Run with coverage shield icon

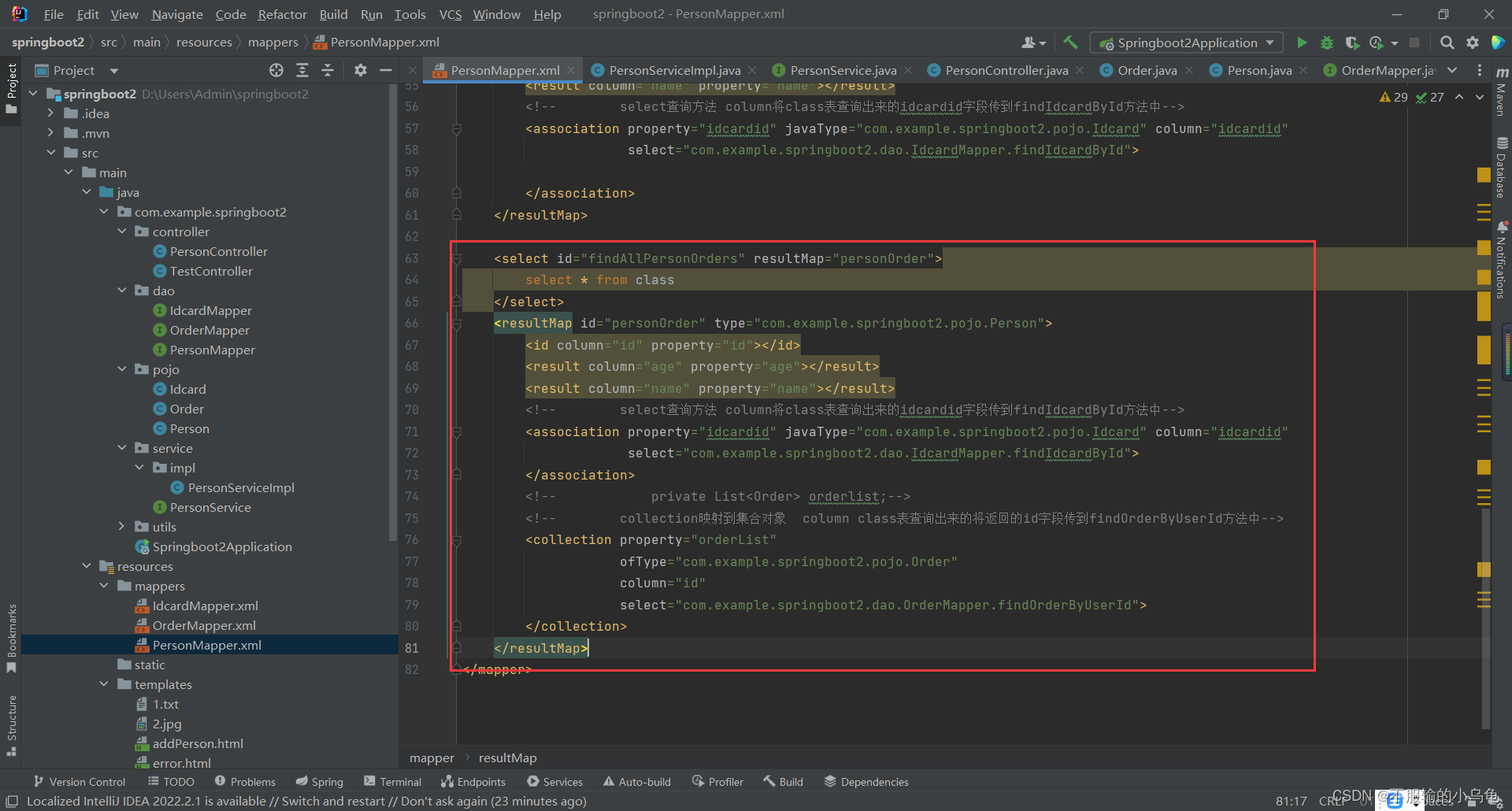coord(1352,43)
